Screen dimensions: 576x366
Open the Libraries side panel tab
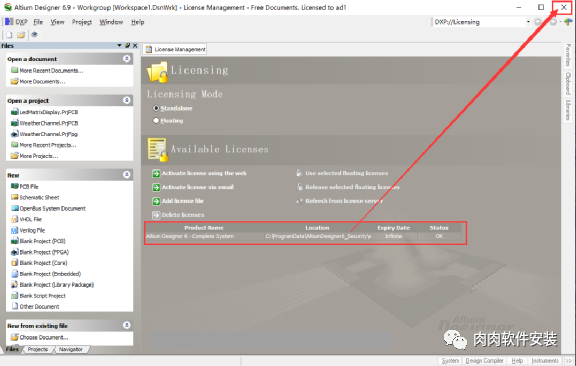coord(568,110)
